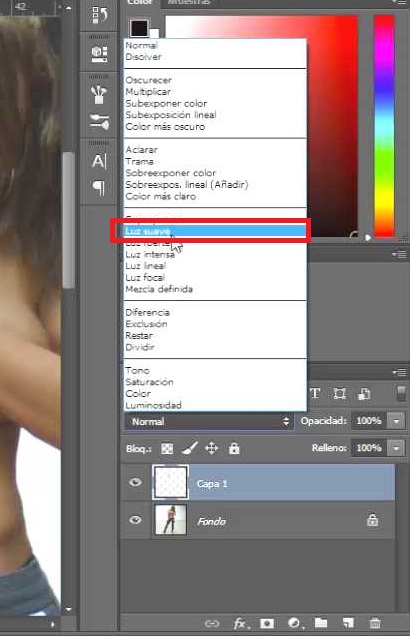
Task: Add a layer style fx
Action: pos(240,623)
